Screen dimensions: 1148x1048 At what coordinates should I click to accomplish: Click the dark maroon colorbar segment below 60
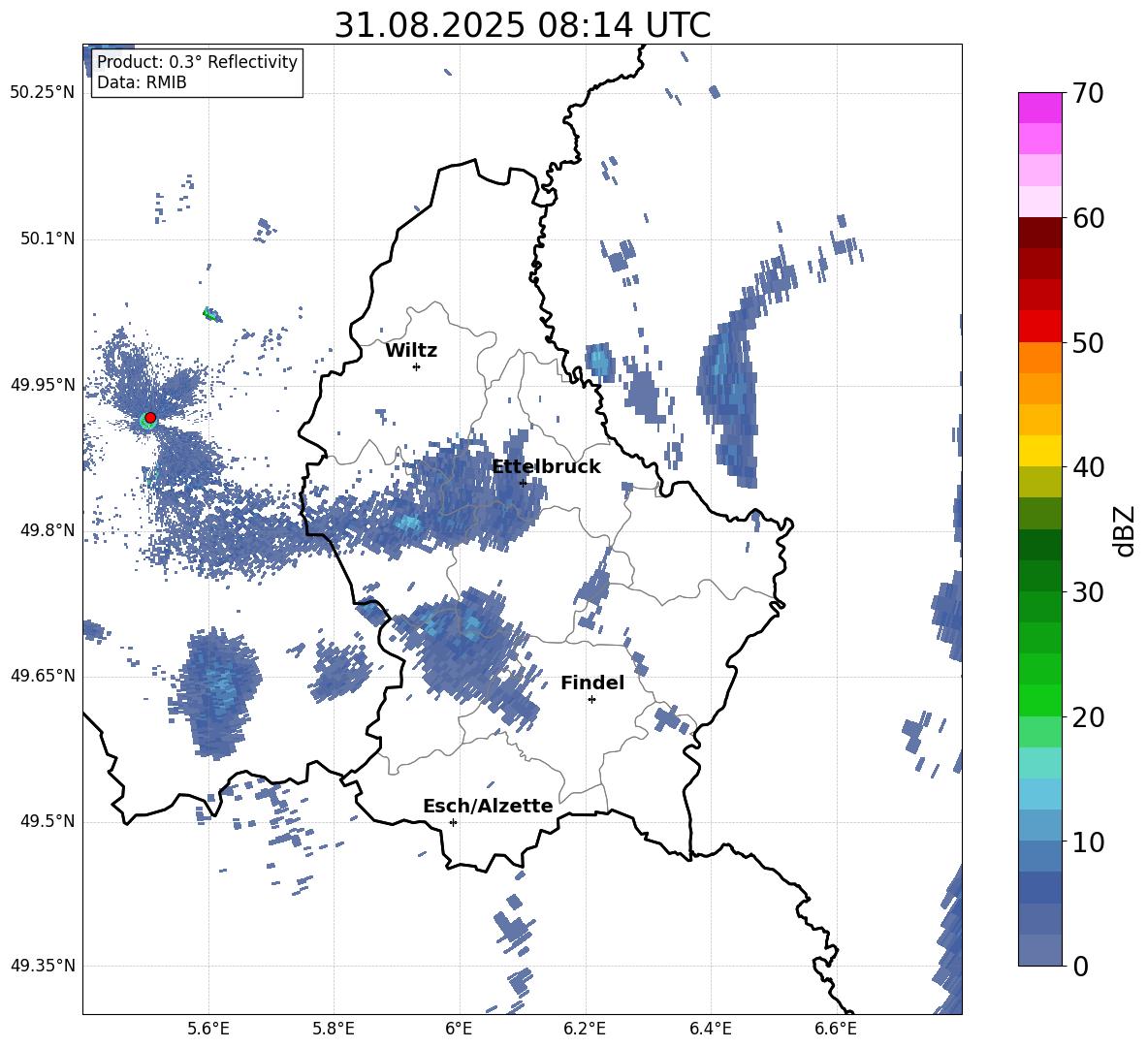1039,233
